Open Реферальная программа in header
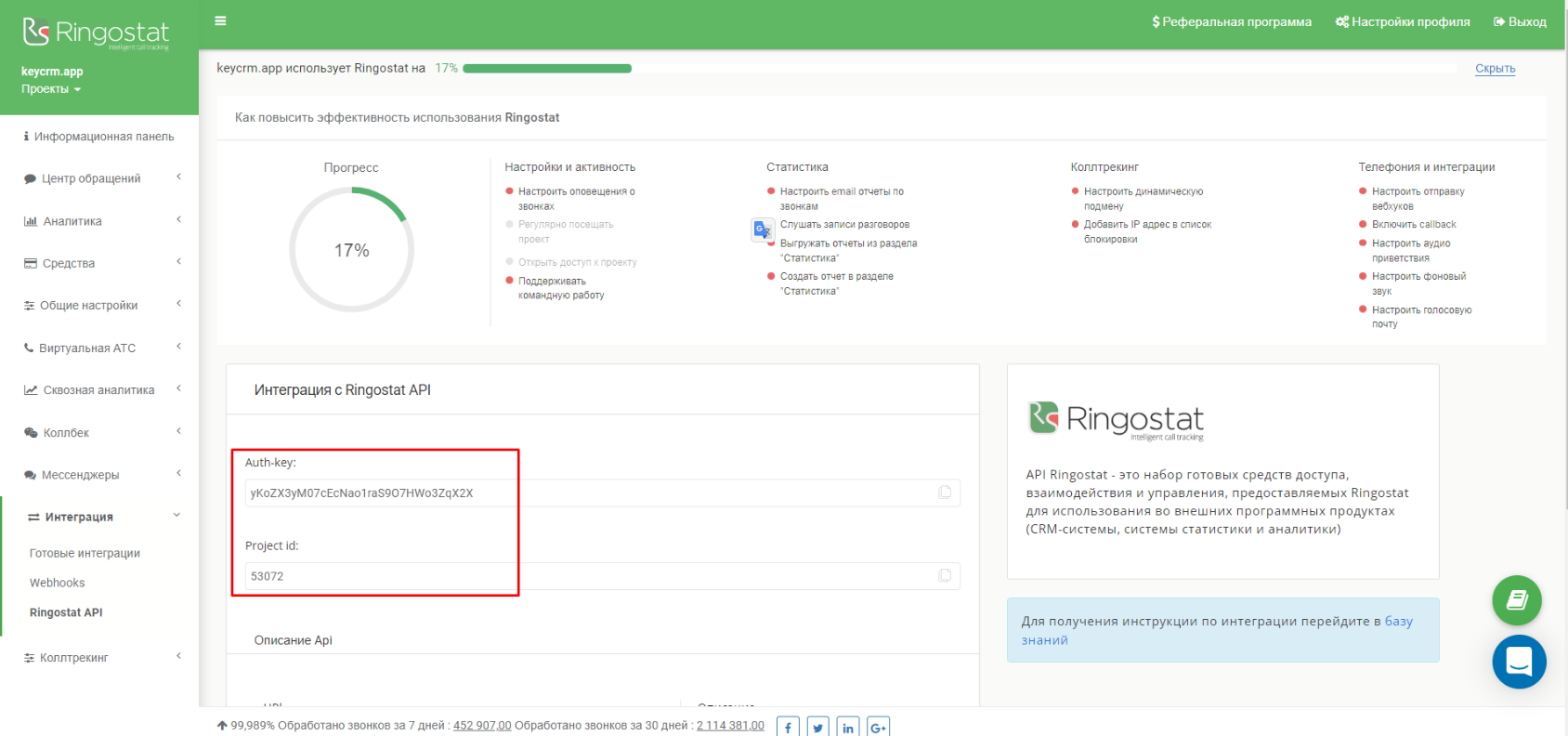The image size is (1568, 736). point(1232,21)
